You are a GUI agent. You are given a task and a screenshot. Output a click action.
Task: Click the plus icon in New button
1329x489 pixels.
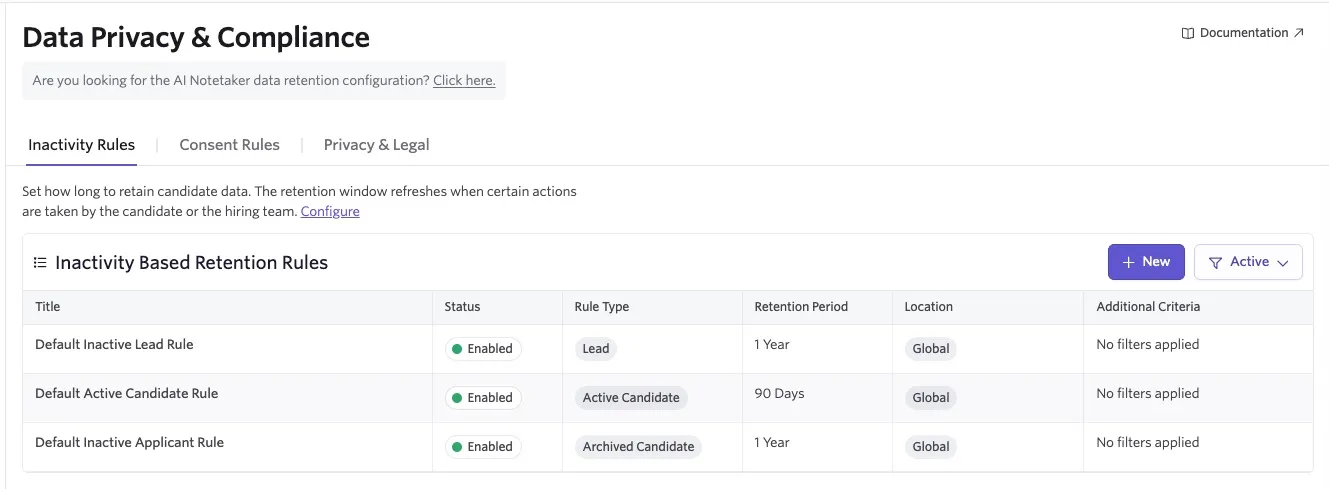click(x=1128, y=262)
